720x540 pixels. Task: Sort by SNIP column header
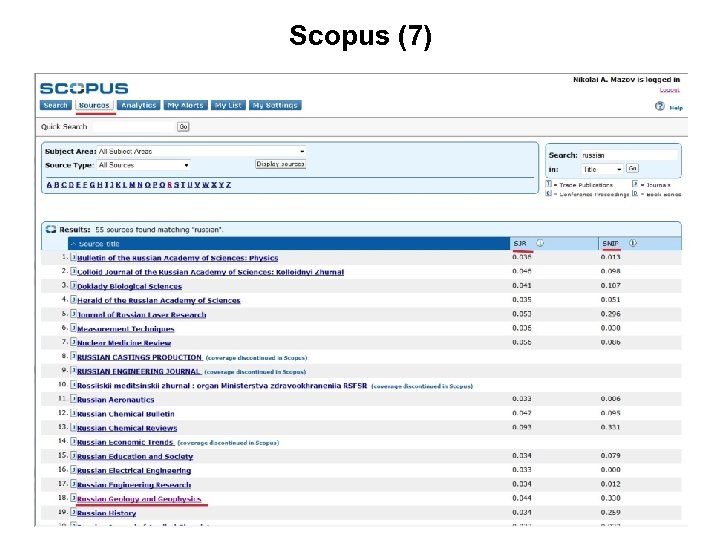point(610,243)
